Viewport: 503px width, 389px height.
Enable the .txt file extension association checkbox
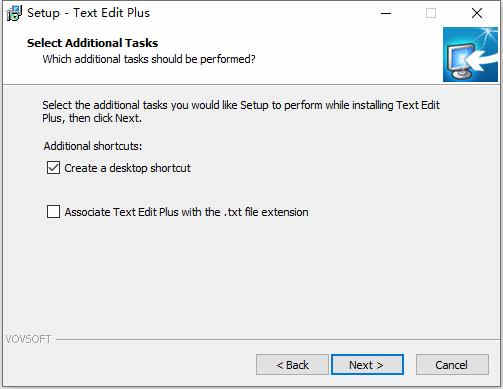pyautogui.click(x=53, y=212)
